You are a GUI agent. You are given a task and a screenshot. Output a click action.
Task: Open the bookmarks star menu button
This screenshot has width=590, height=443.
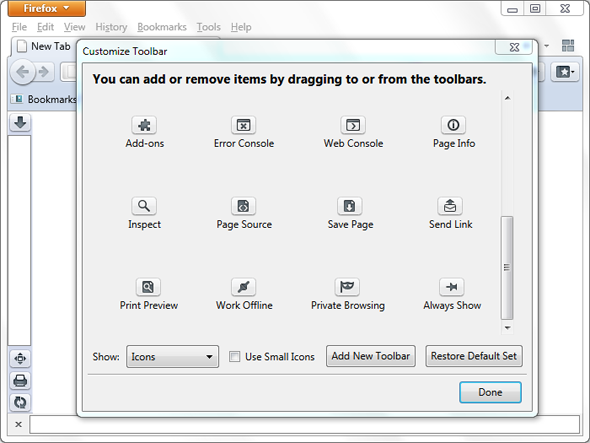[x=564, y=72]
